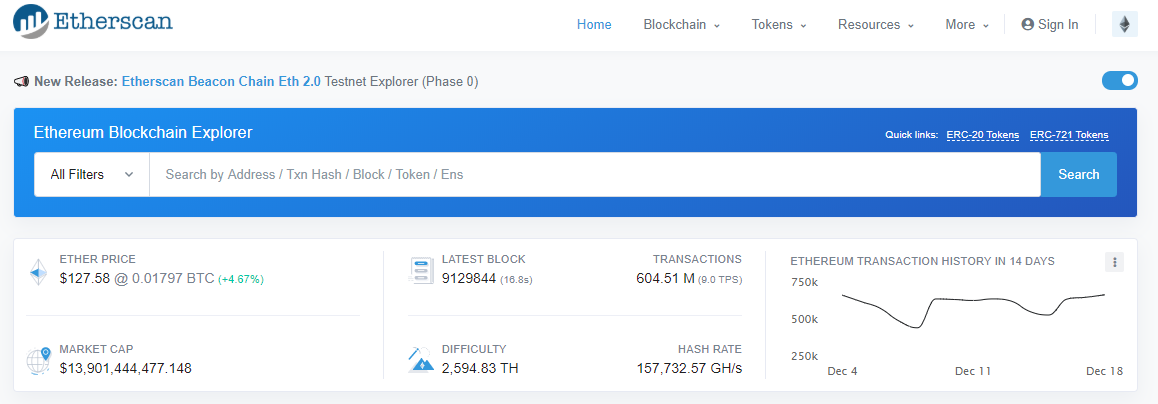This screenshot has width=1158, height=404.
Task: Open the Etherscan Beacon Chain Eth 2.0 link
Action: 221,82
